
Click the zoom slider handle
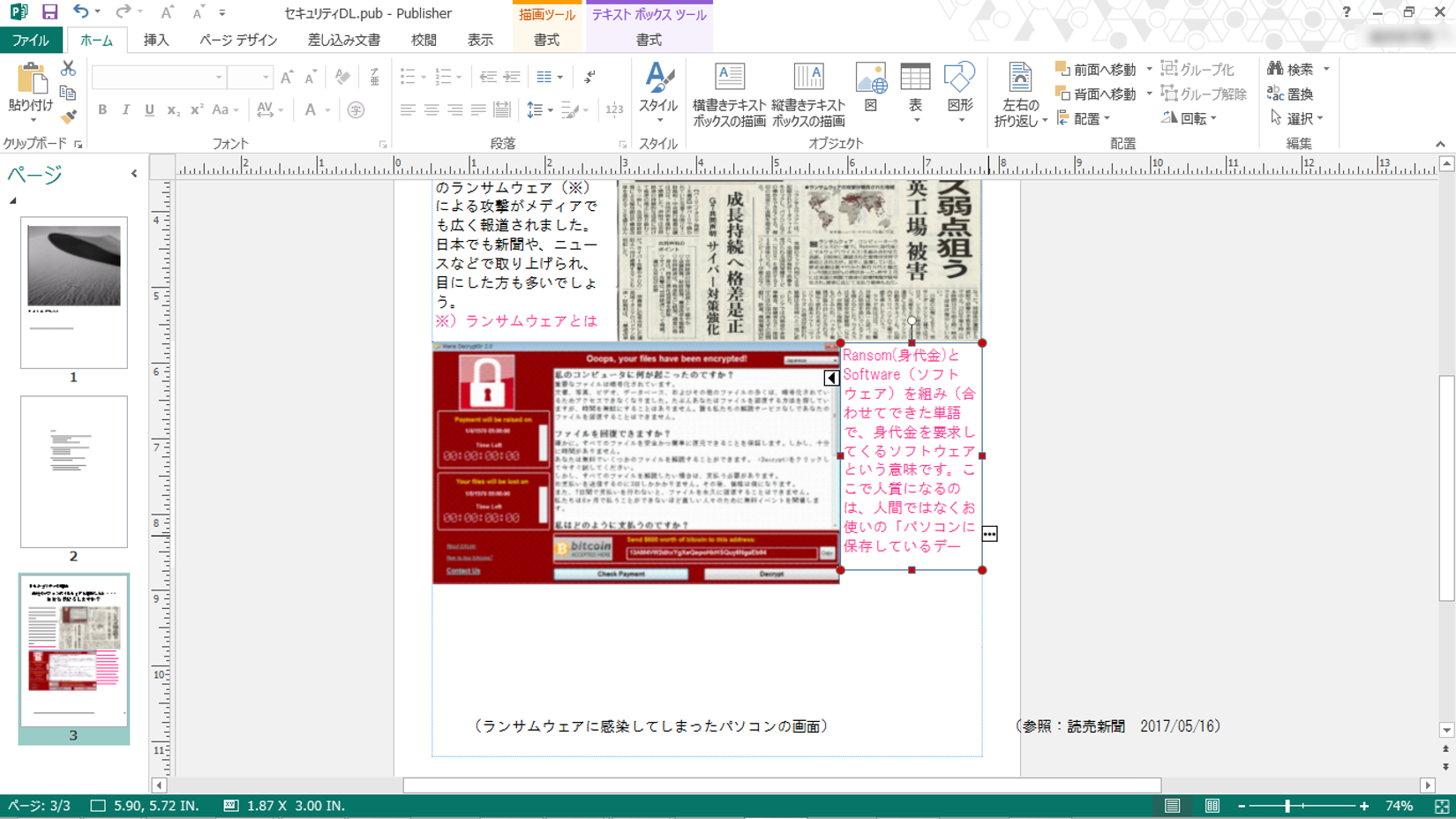pos(1287,806)
